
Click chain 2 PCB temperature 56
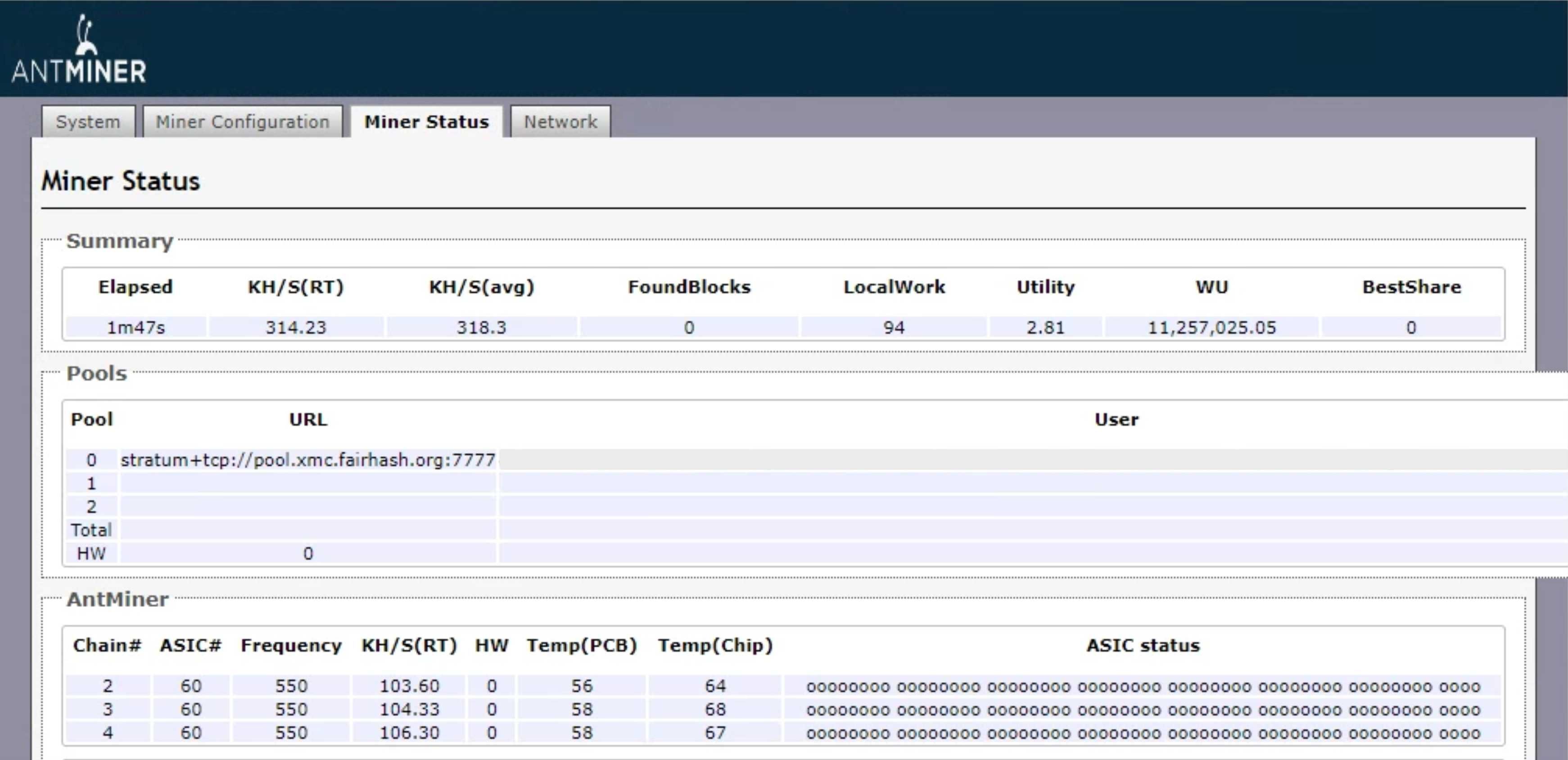click(x=582, y=686)
